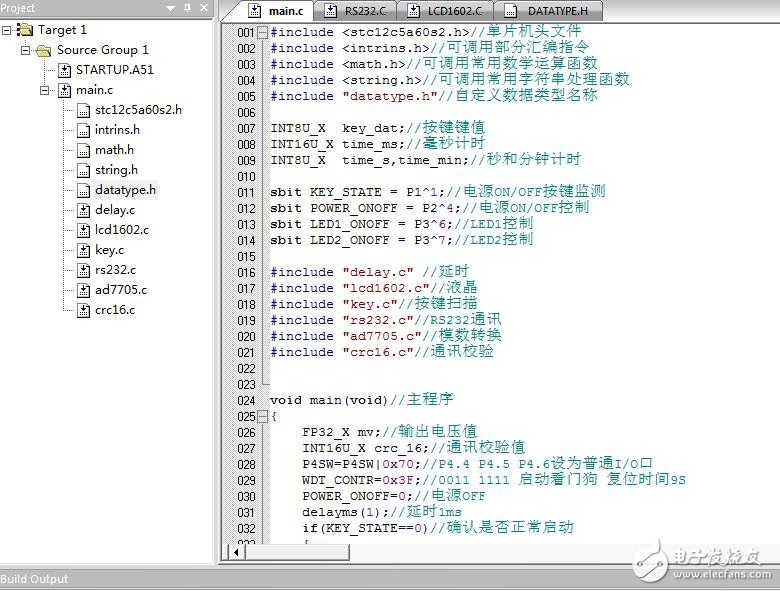This screenshot has width=780, height=591.
Task: Collapse the main function fold at line 025
Action: (263, 417)
